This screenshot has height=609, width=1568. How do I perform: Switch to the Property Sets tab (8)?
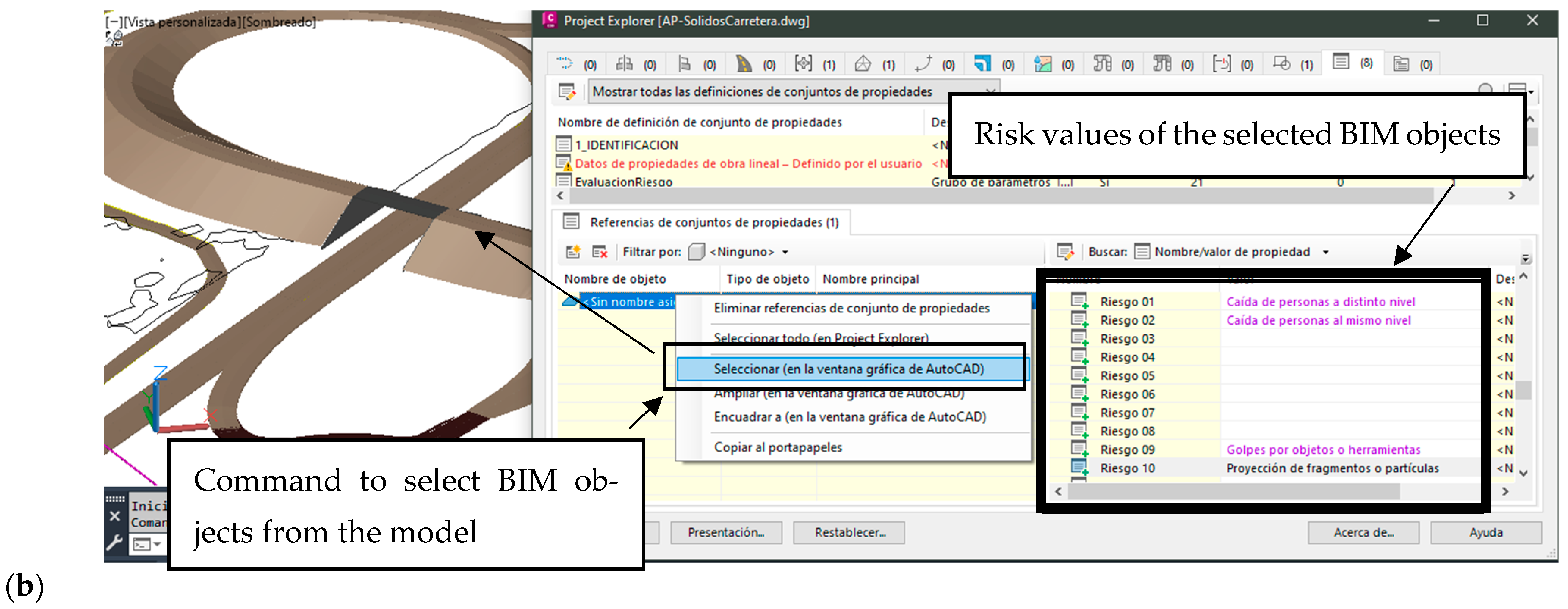coord(1342,62)
